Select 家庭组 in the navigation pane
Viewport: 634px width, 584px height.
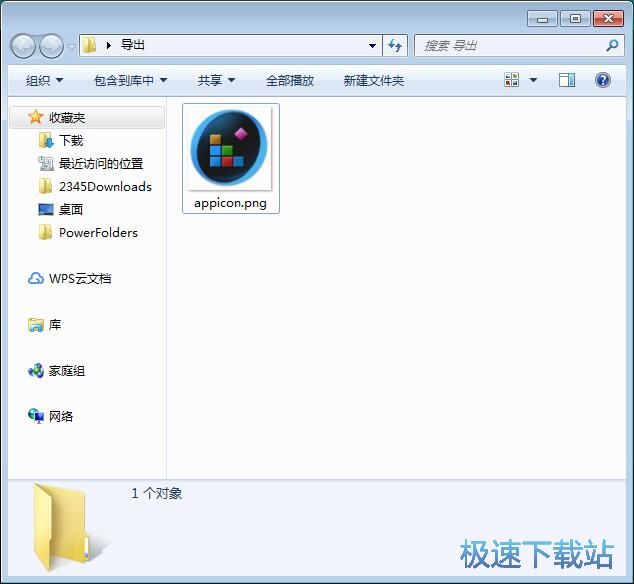coord(67,371)
